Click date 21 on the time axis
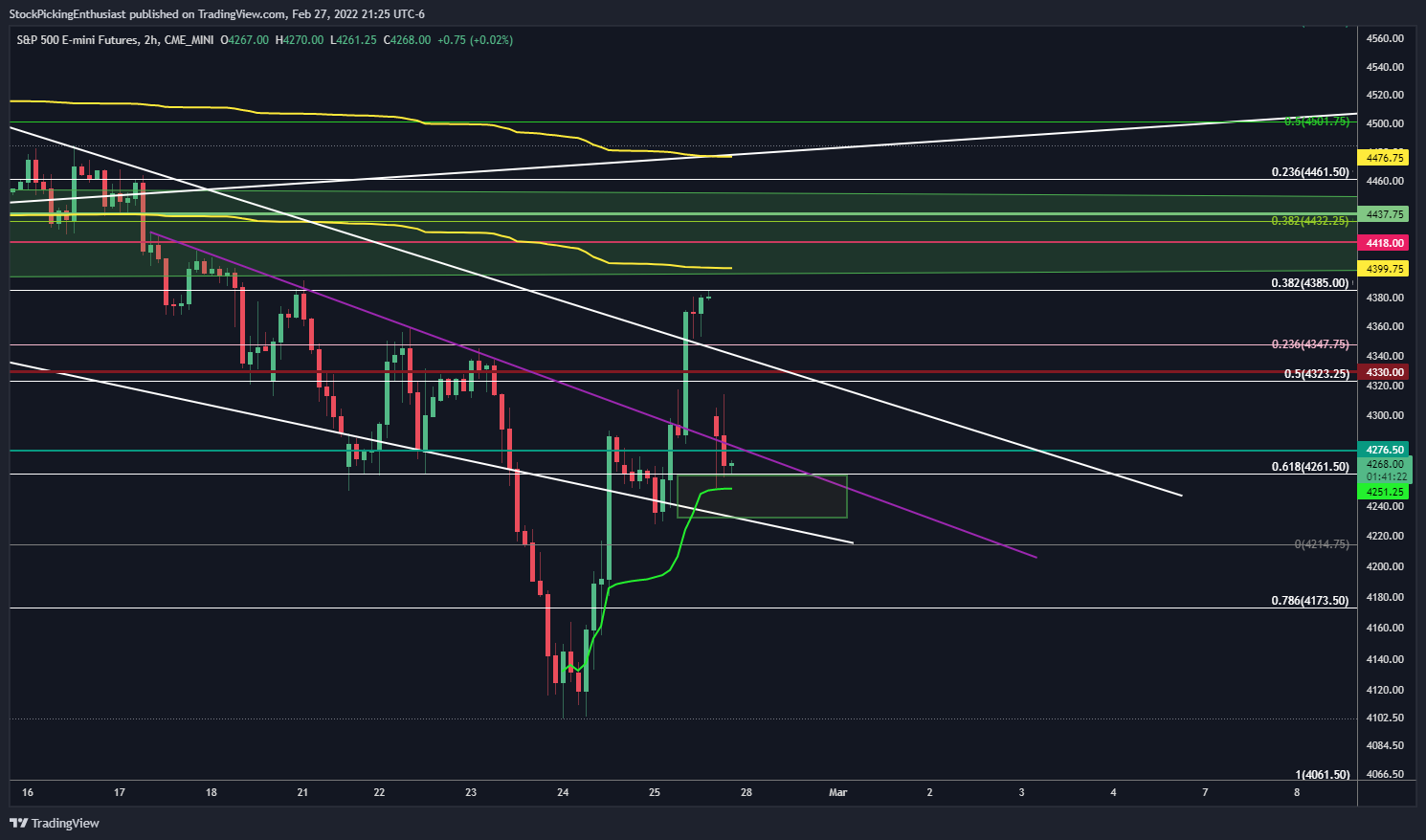This screenshot has width=1426, height=840. pos(302,792)
